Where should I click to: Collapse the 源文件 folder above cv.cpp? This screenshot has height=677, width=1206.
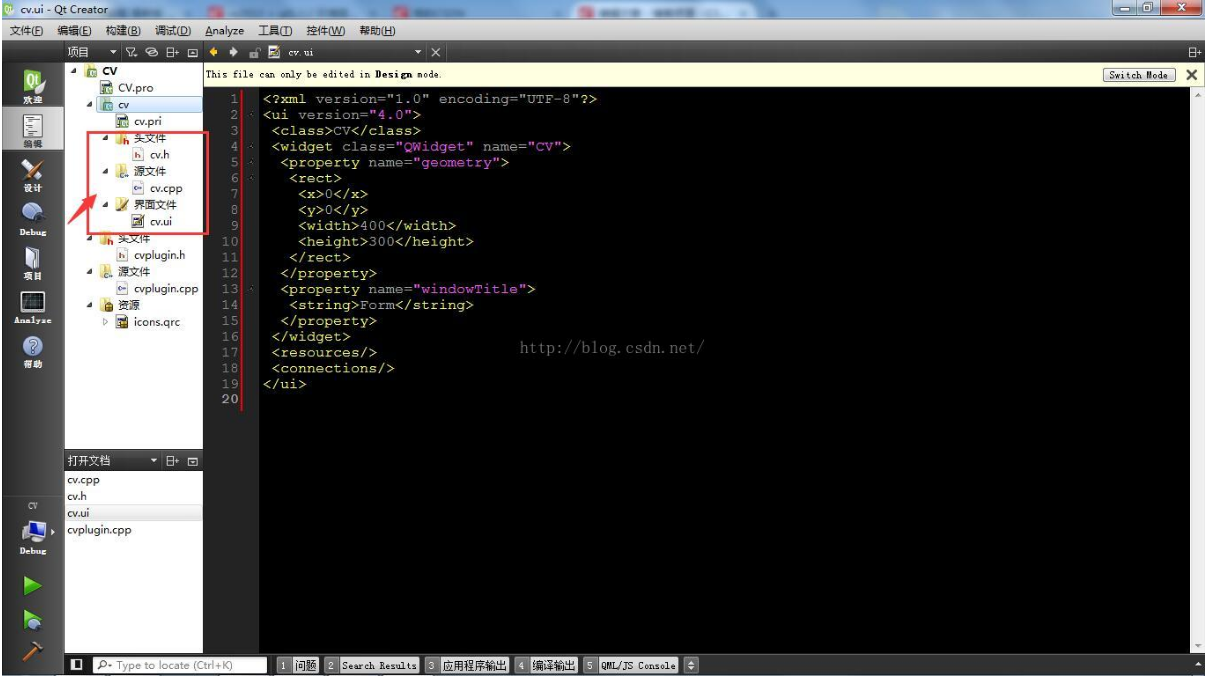106,171
